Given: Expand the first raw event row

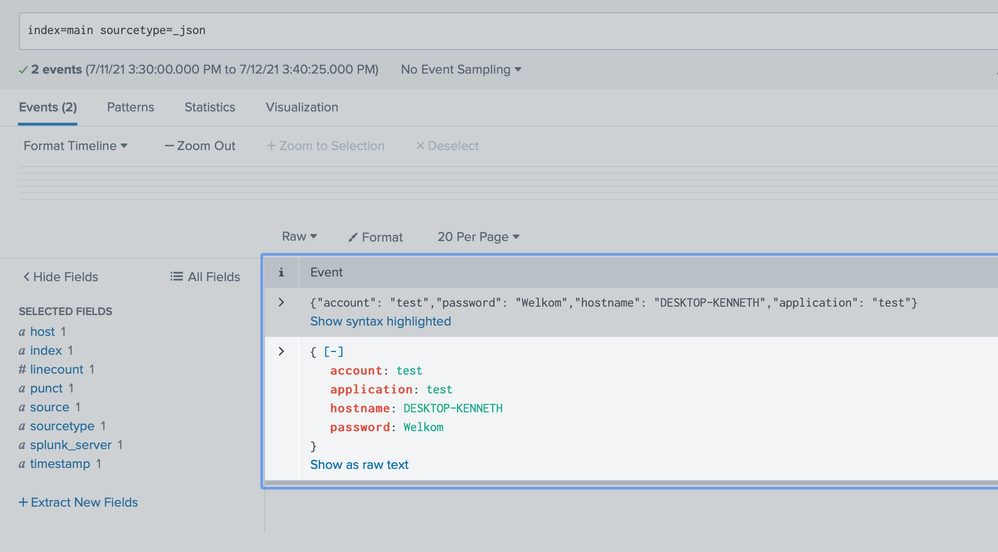Looking at the screenshot, I should [281, 302].
